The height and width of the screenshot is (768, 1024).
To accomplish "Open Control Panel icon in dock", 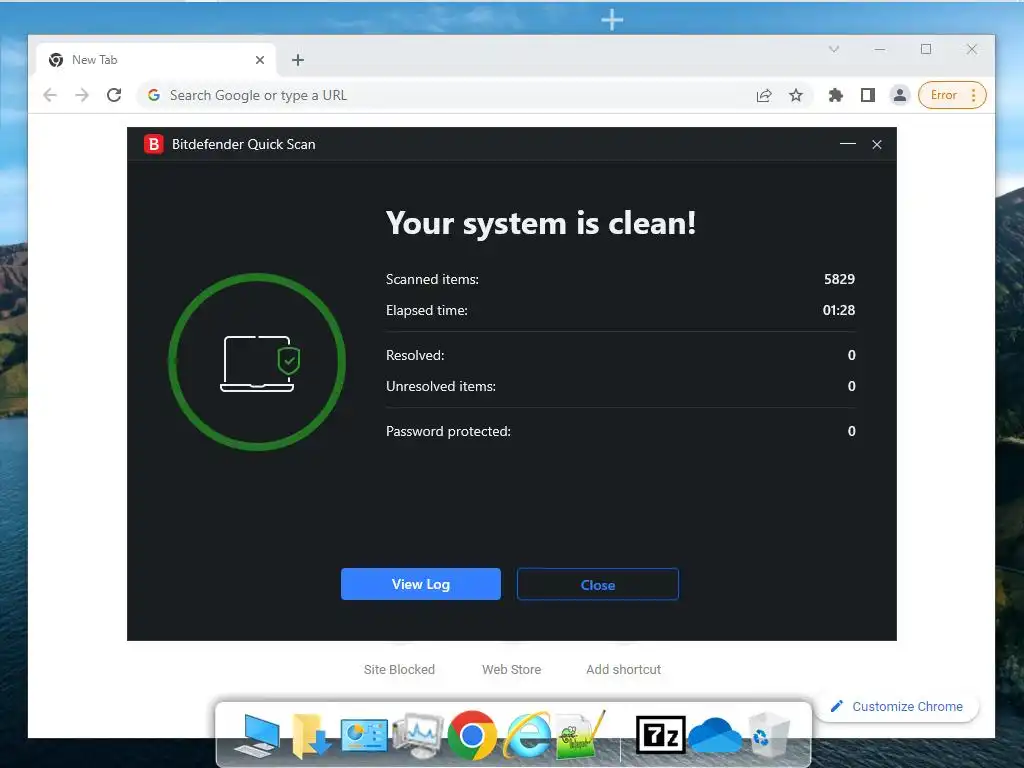I will point(364,736).
